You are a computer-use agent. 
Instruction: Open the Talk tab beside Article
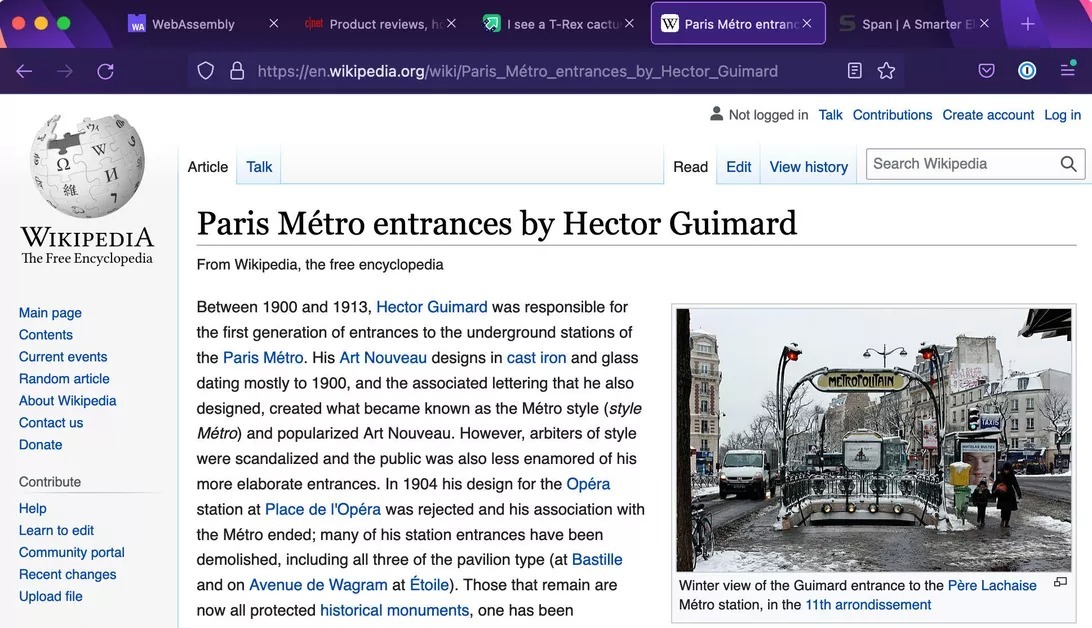pyautogui.click(x=259, y=167)
